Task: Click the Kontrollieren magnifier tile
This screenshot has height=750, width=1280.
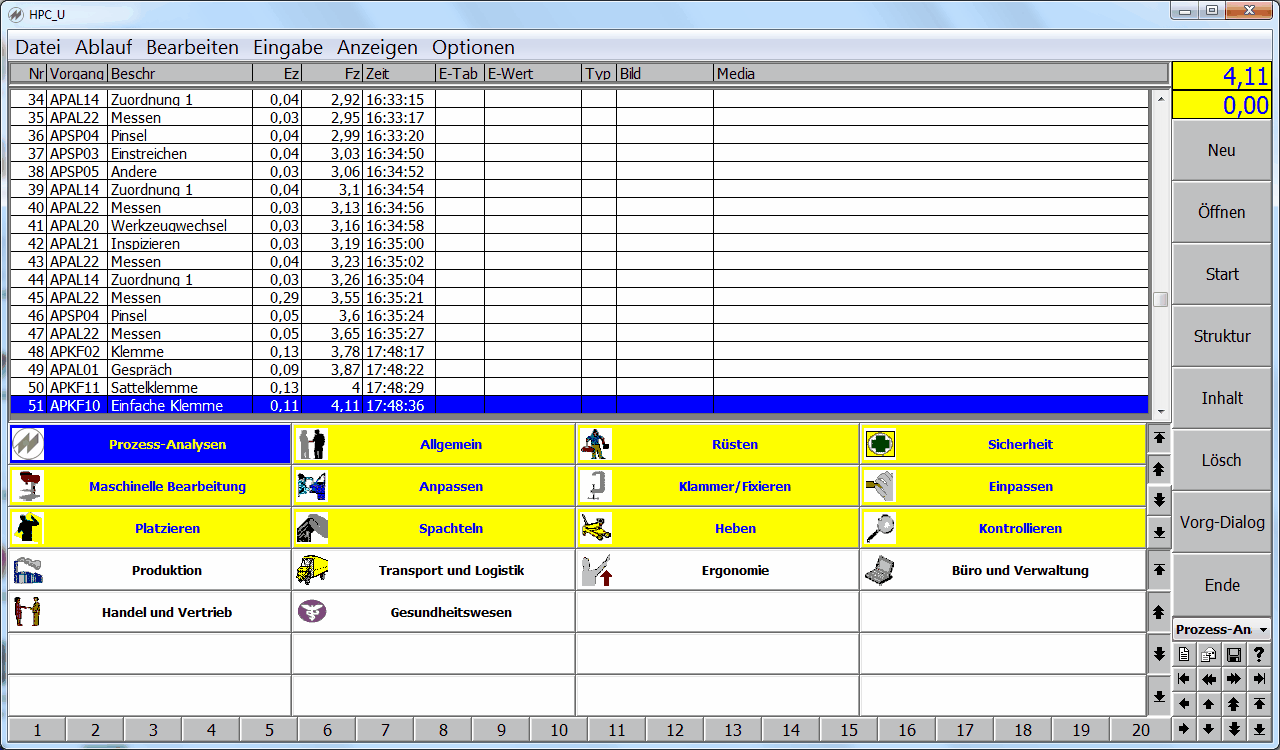Action: click(1002, 528)
